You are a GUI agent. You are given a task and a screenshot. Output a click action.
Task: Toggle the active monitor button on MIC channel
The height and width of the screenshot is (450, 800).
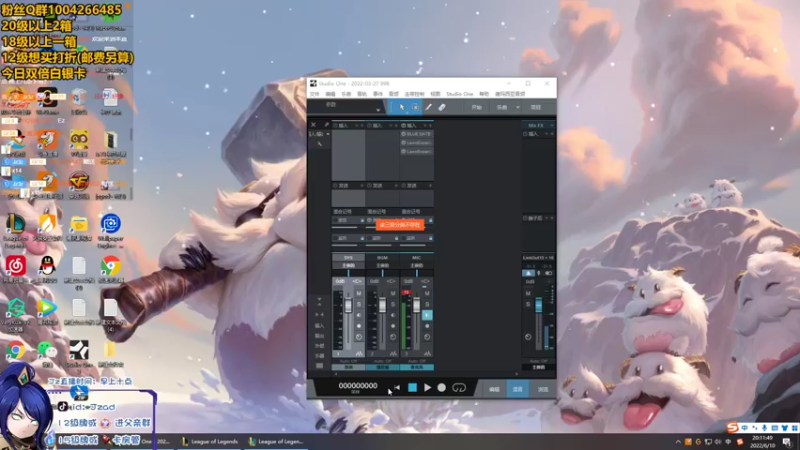pos(427,315)
